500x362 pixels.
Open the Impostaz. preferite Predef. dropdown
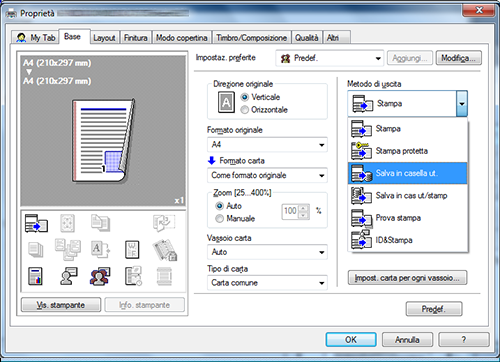[329, 58]
